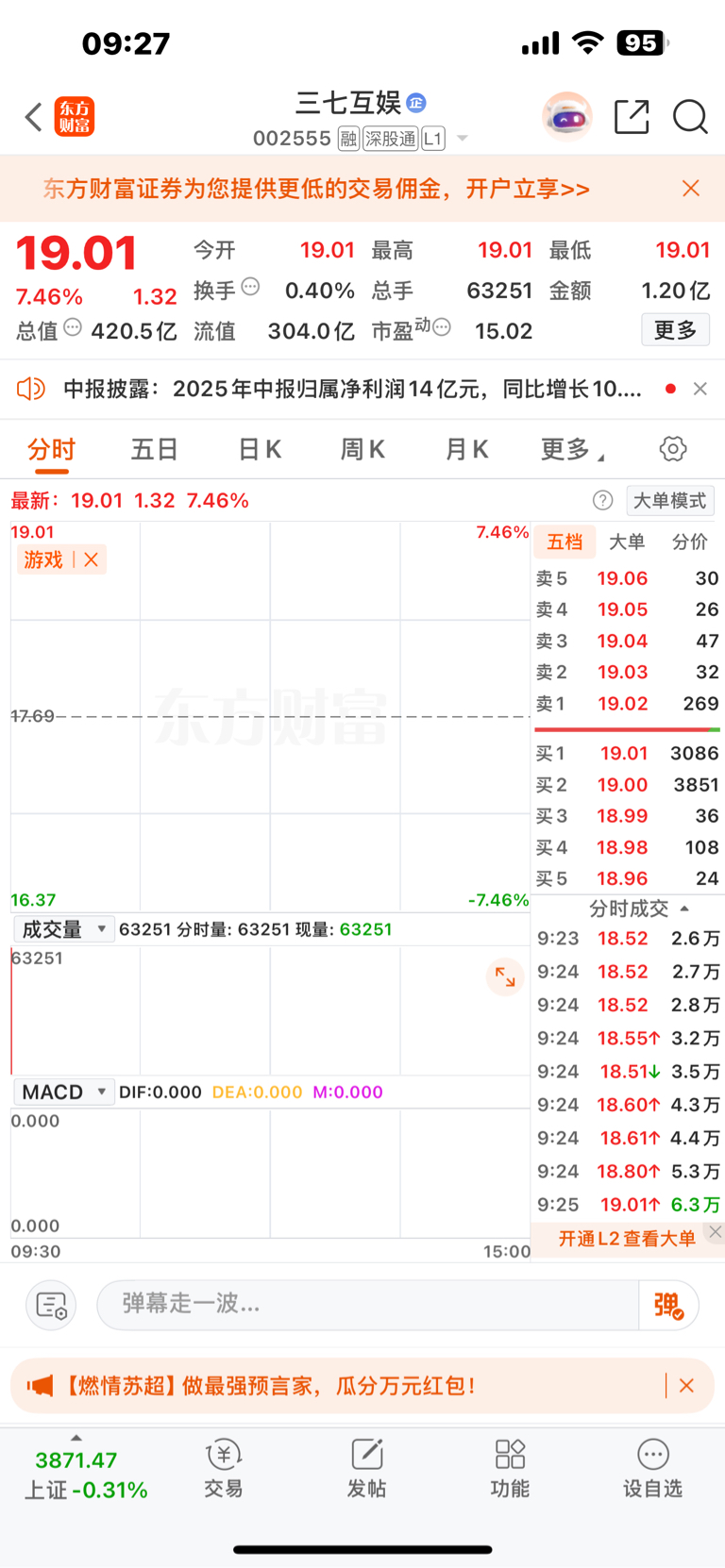
Task: Select the 大单 tab
Action: (x=627, y=542)
